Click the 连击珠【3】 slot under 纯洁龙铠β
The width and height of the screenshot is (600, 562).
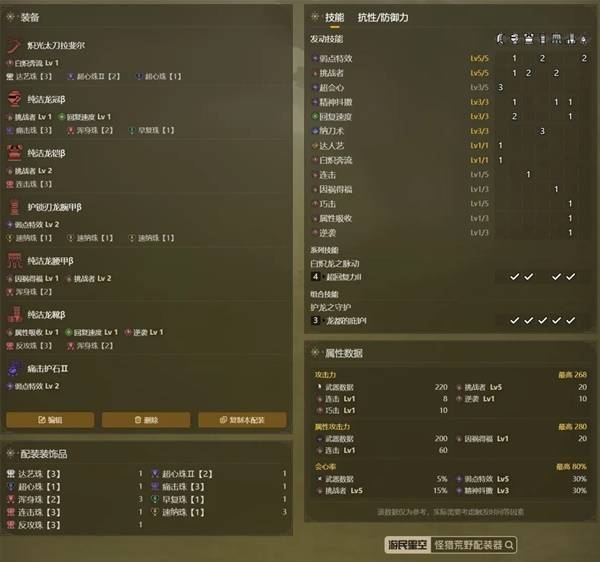click(29, 184)
